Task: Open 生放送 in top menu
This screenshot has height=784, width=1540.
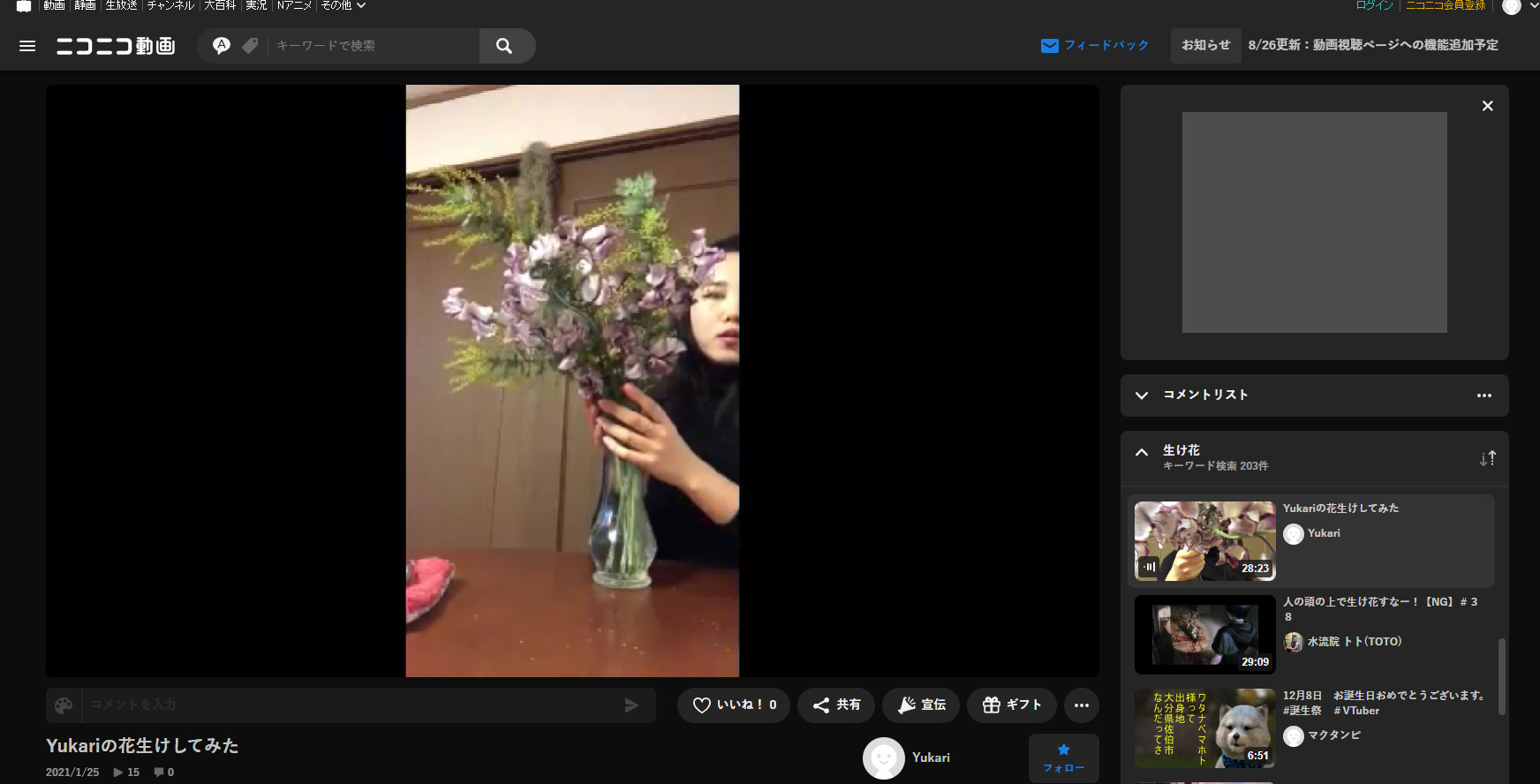Action: click(121, 5)
